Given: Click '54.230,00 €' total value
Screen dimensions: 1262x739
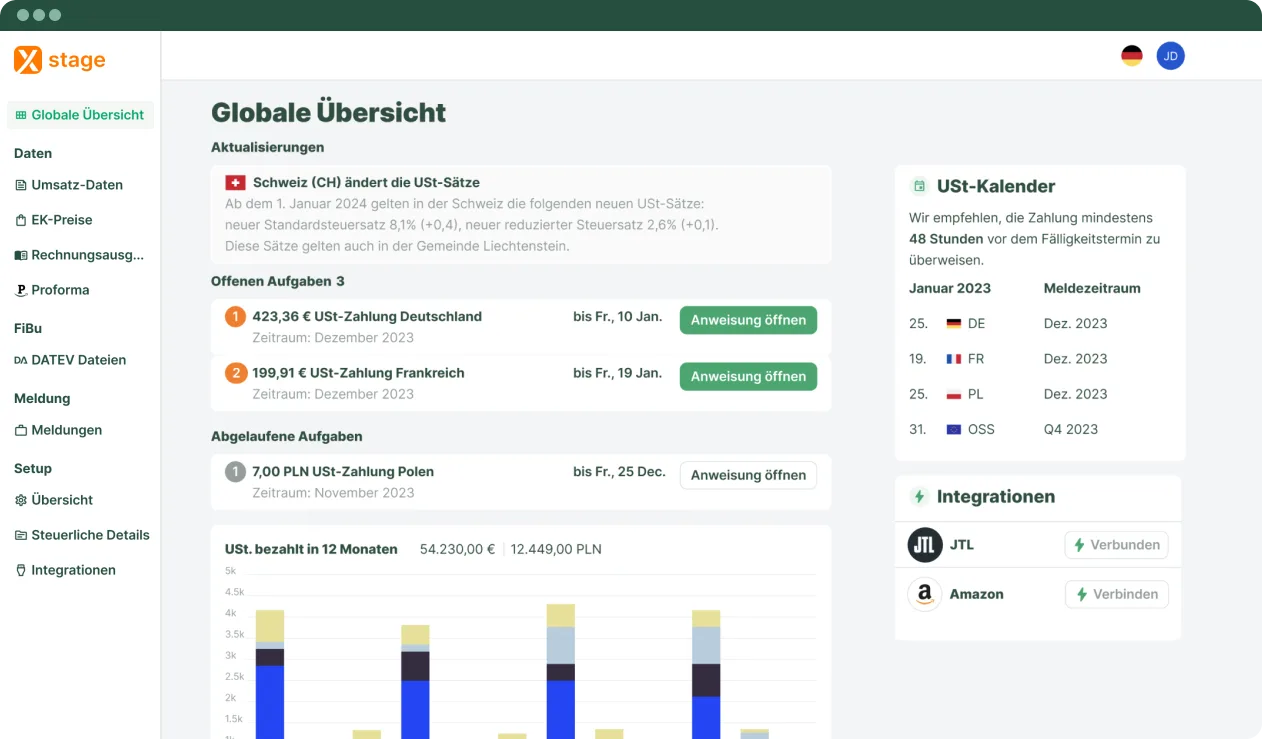Looking at the screenshot, I should 457,549.
